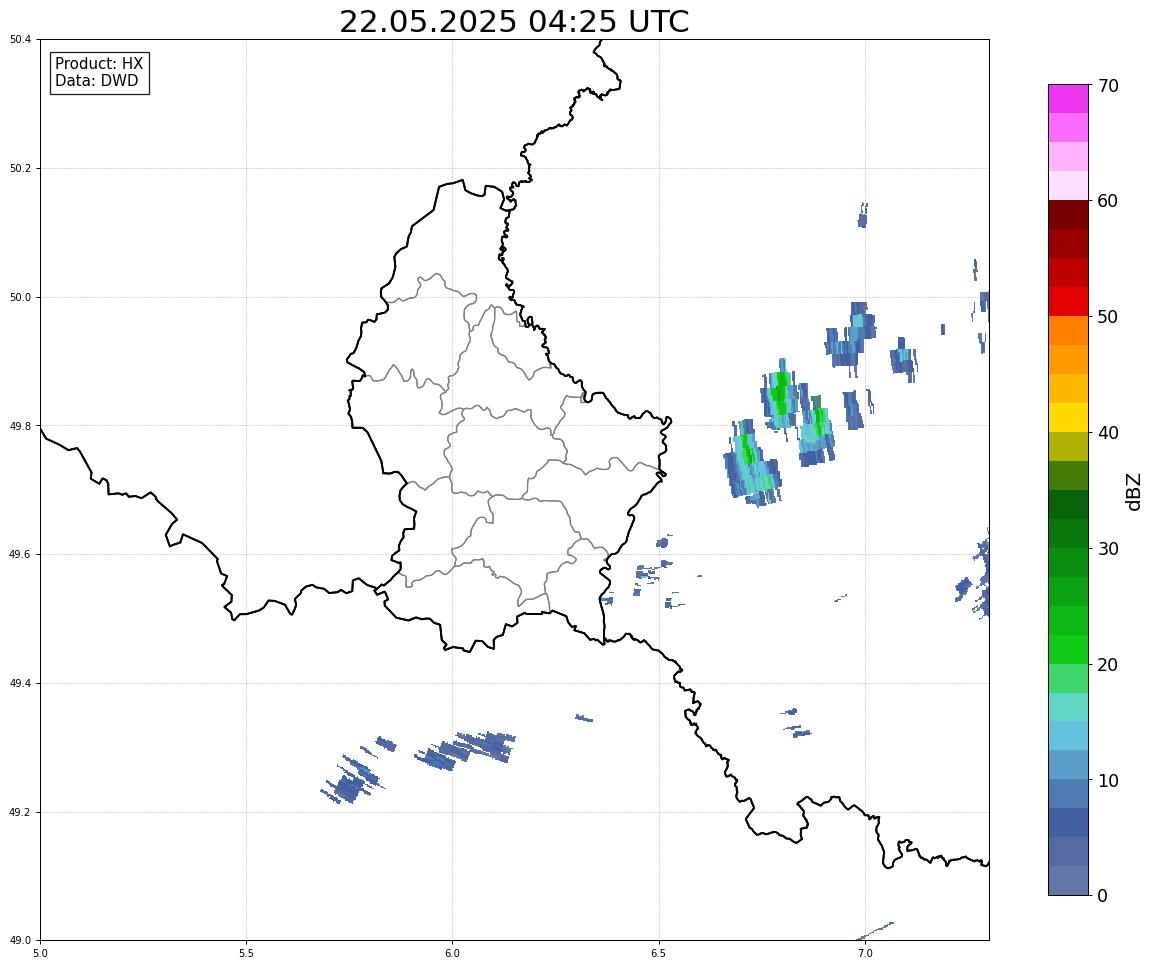Click colorbar tick label 10
Screen dimensions: 1152x968
[1108, 781]
